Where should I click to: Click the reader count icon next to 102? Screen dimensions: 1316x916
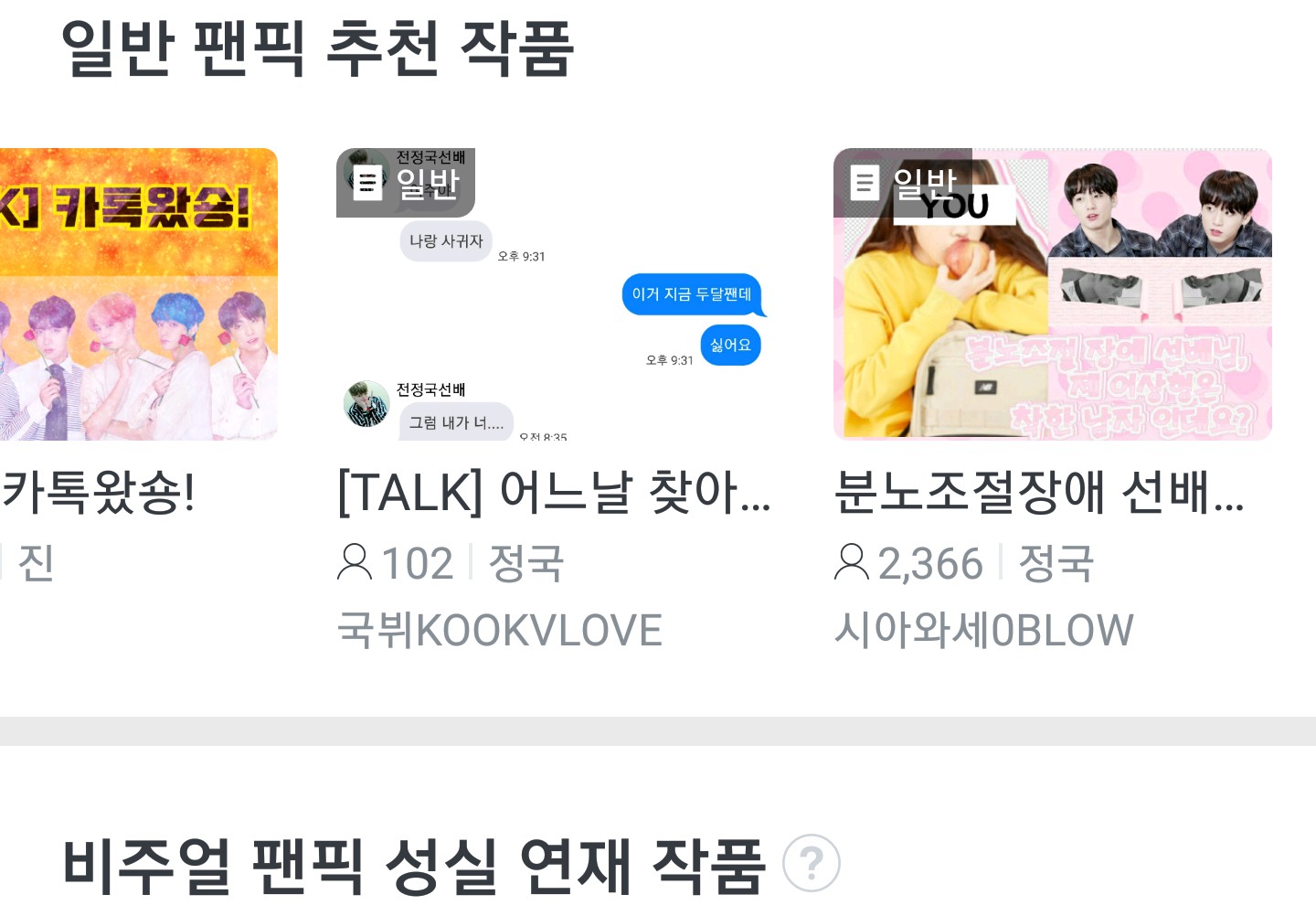355,562
